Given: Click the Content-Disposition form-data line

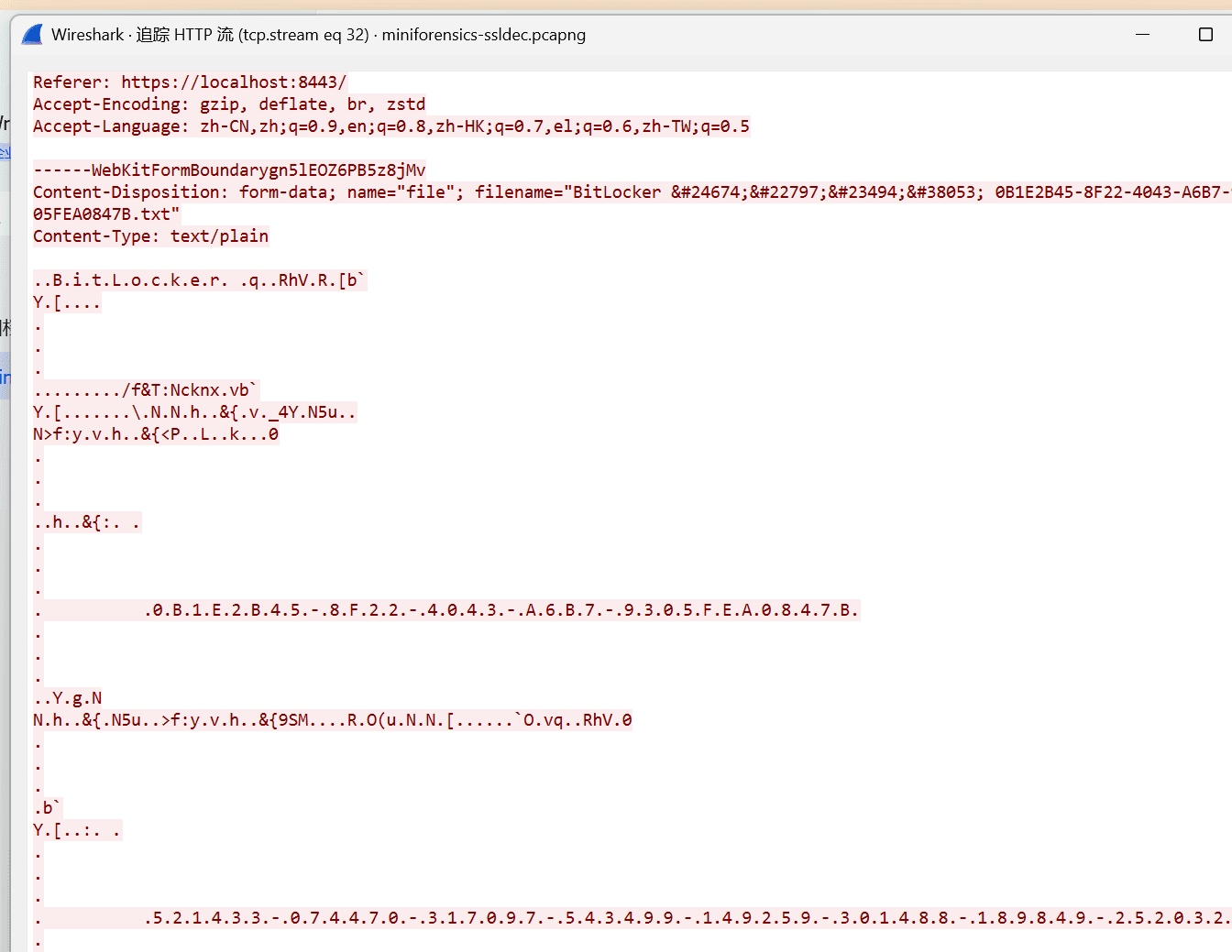Looking at the screenshot, I should [632, 192].
